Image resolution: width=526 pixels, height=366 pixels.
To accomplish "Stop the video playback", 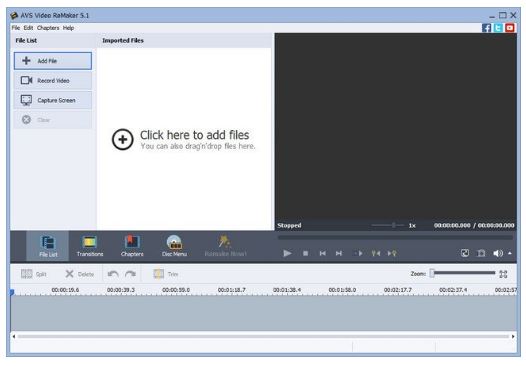I will pos(305,253).
